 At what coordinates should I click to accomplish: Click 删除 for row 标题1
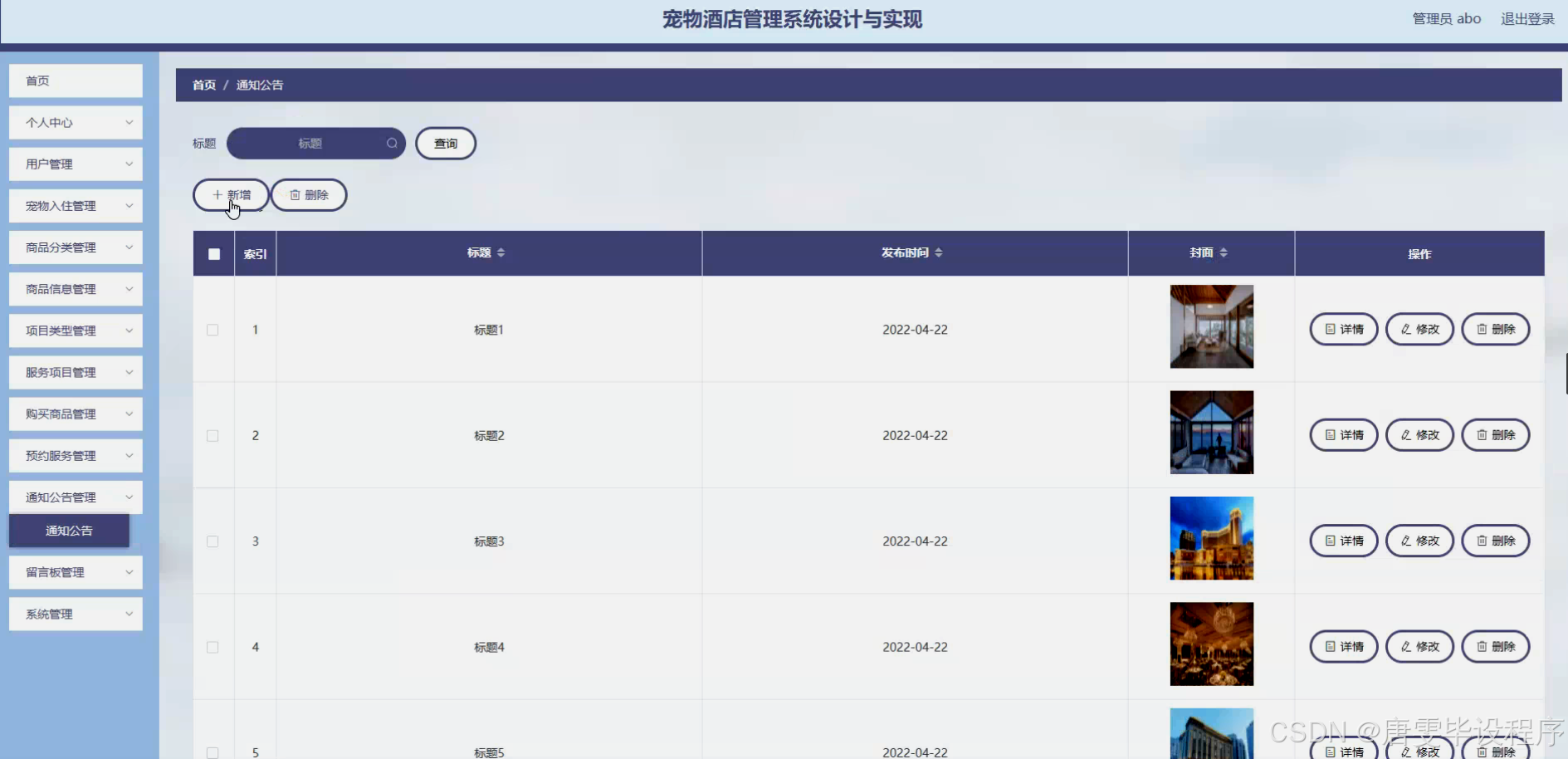point(1496,329)
